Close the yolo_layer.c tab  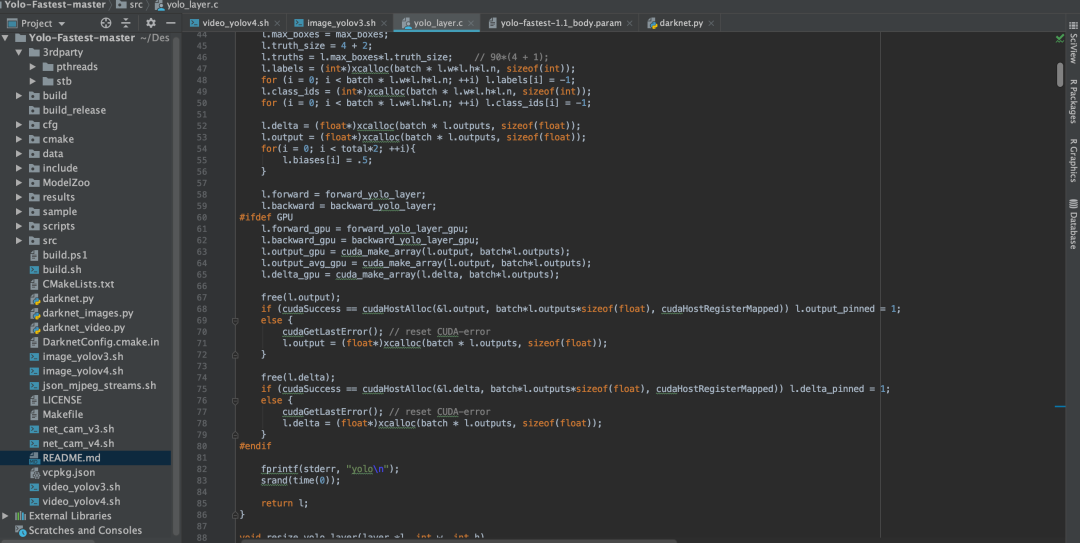pos(471,23)
